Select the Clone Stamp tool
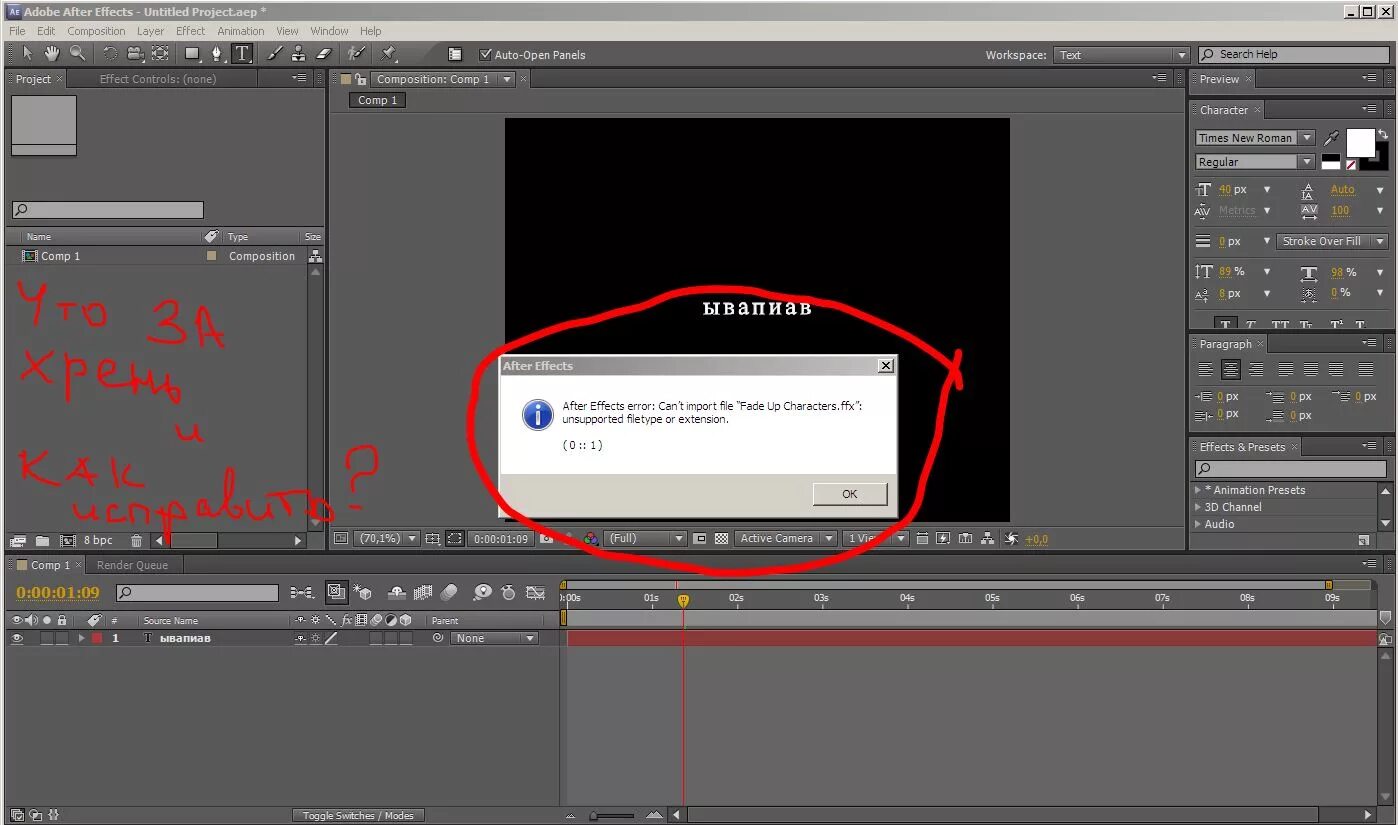Image resolution: width=1398 pixels, height=825 pixels. (299, 54)
